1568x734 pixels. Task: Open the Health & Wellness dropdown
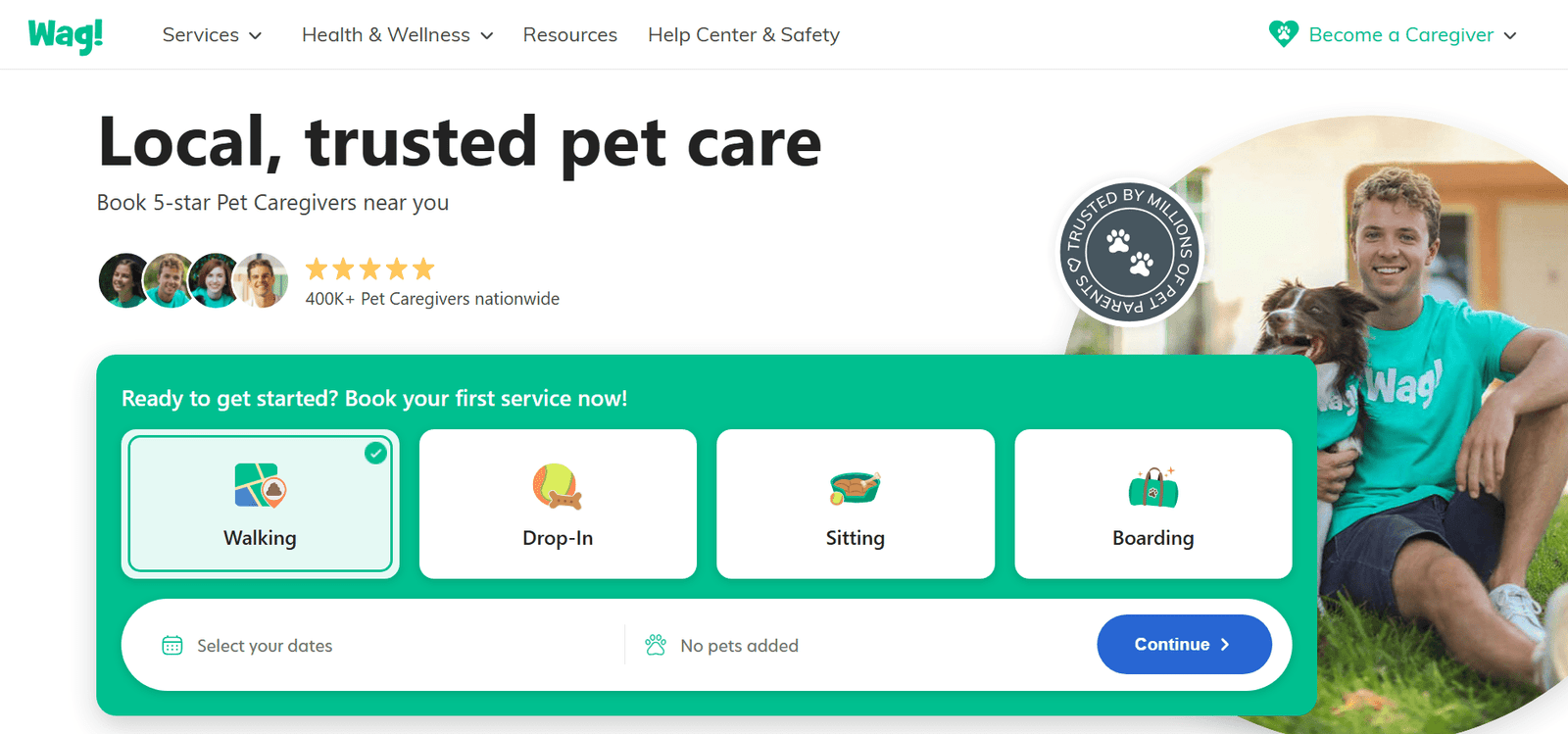[397, 35]
